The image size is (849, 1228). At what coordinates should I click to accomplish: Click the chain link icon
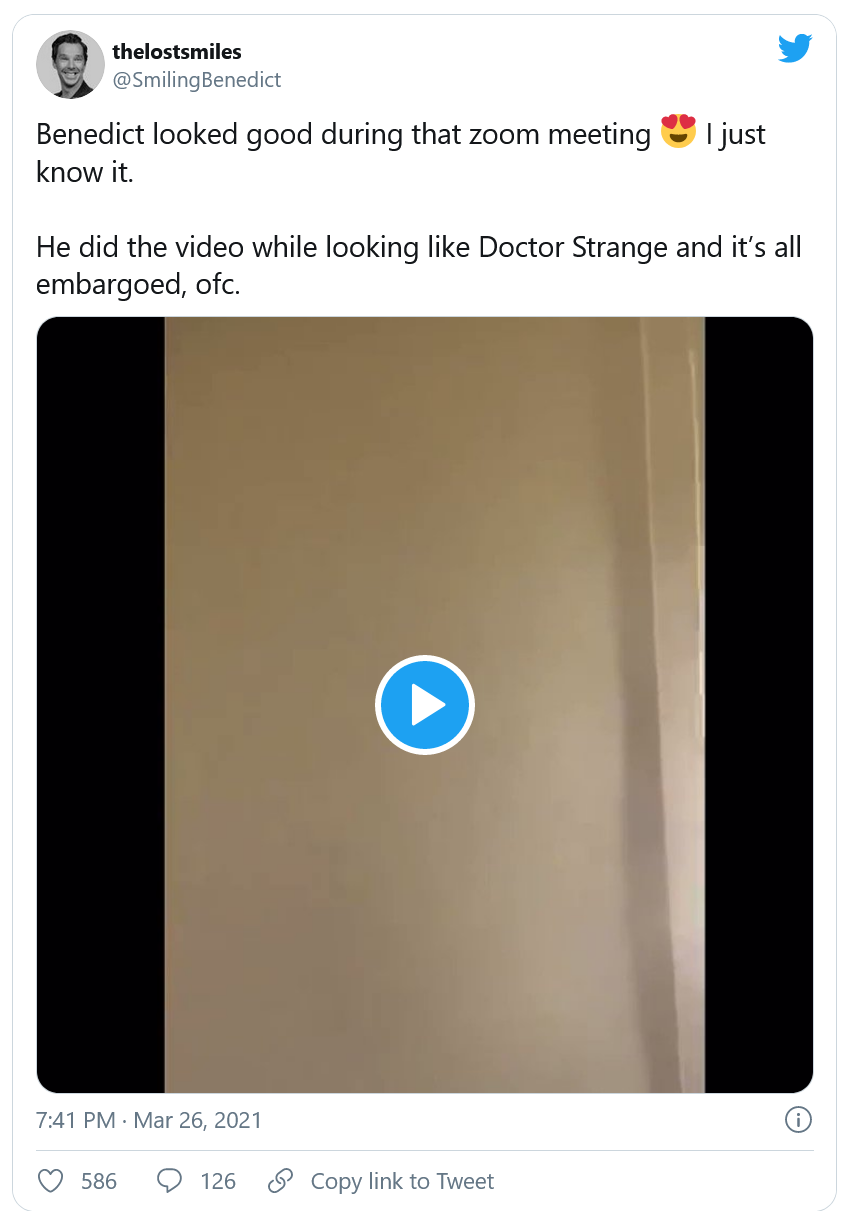pyautogui.click(x=280, y=1181)
